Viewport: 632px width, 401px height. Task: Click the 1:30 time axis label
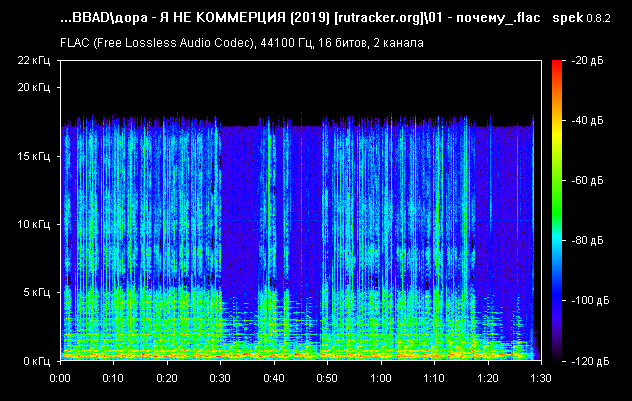tap(541, 378)
